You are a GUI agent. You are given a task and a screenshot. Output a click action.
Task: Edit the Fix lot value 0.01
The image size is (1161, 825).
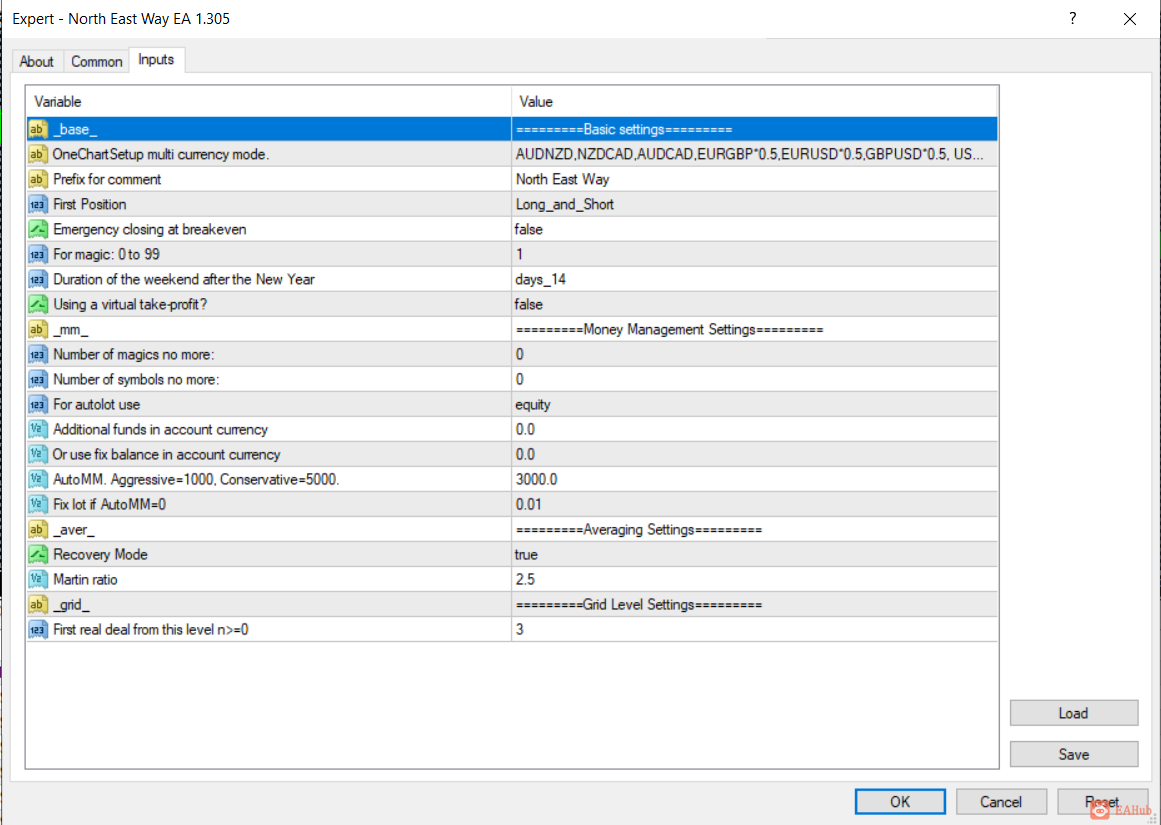click(755, 504)
